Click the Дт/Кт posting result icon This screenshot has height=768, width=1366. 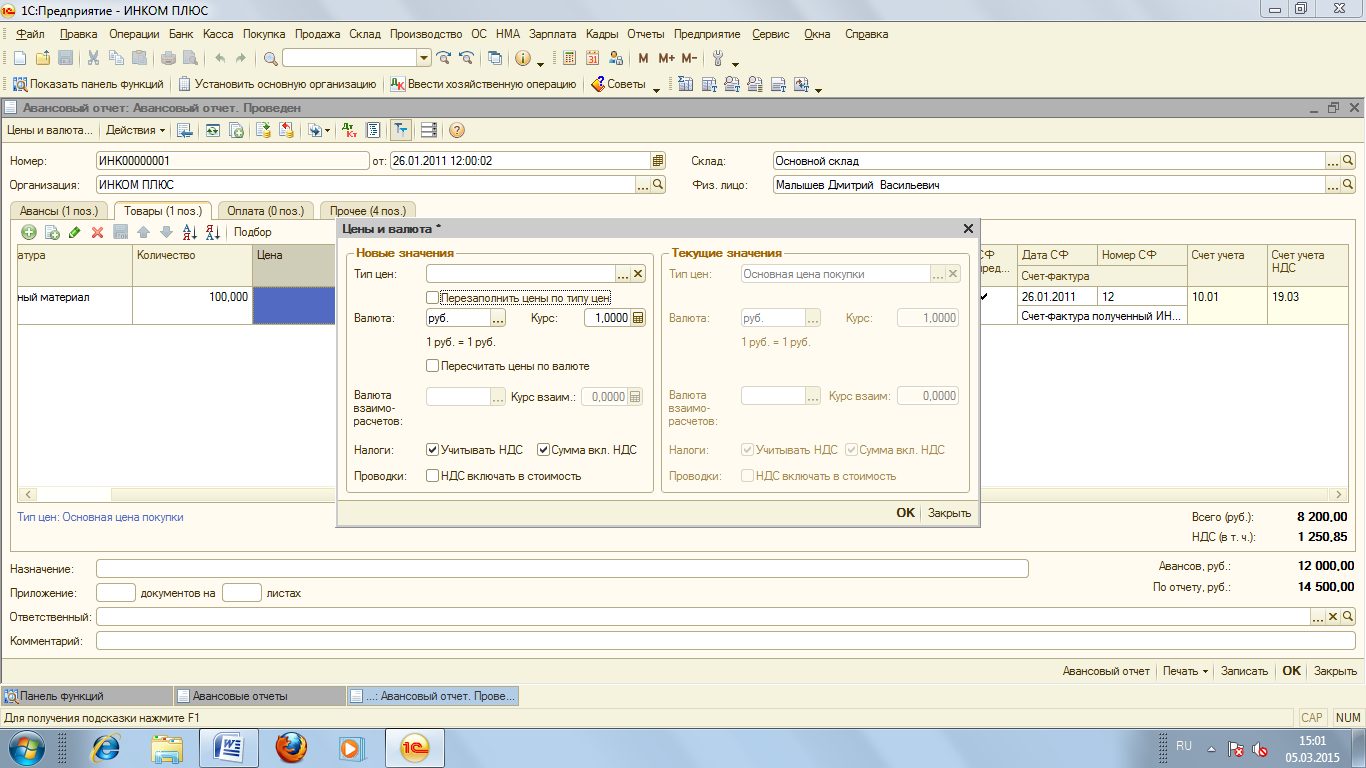pos(349,130)
